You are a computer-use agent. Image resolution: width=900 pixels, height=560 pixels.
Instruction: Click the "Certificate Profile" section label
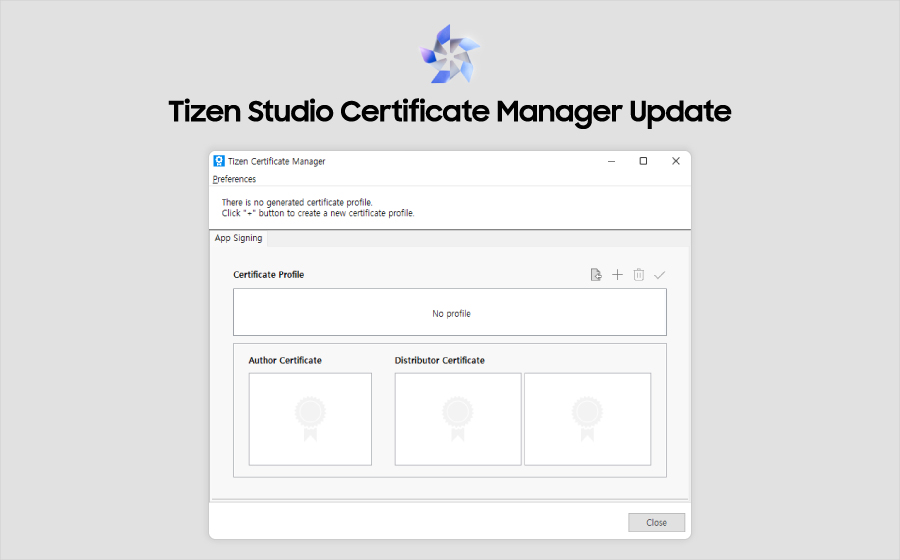pyautogui.click(x=268, y=275)
